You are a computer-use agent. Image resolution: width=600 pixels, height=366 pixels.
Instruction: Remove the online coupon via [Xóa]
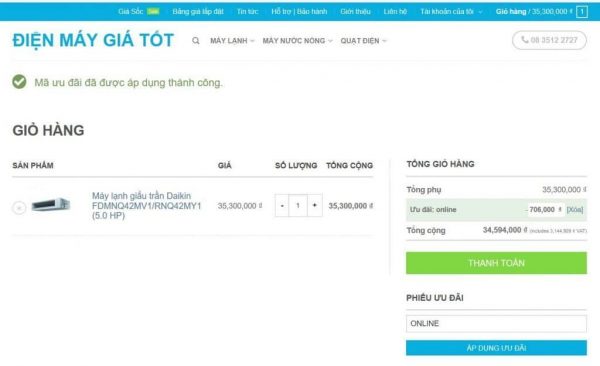[x=575, y=209]
